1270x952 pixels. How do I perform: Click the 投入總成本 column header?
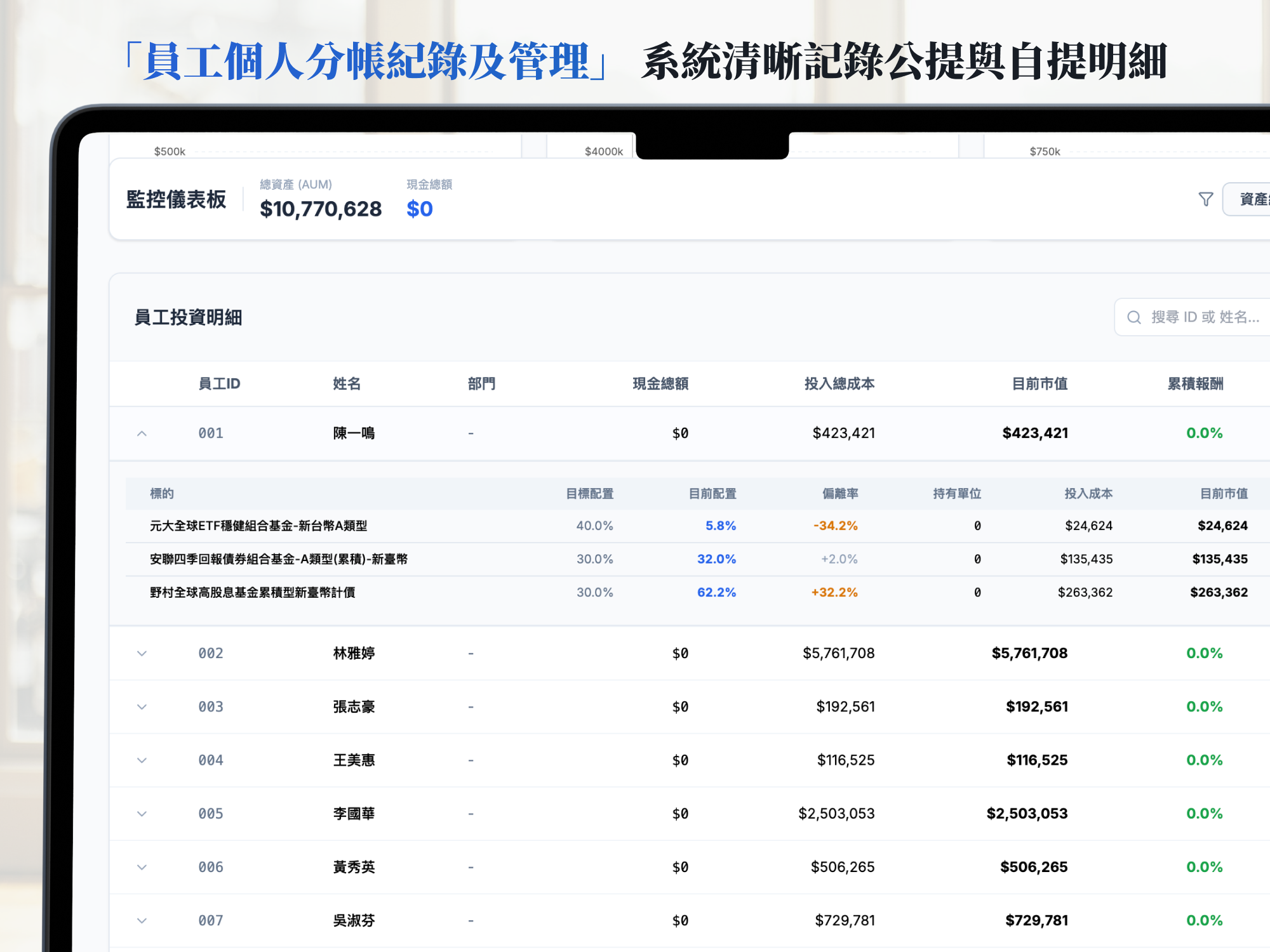coord(839,384)
